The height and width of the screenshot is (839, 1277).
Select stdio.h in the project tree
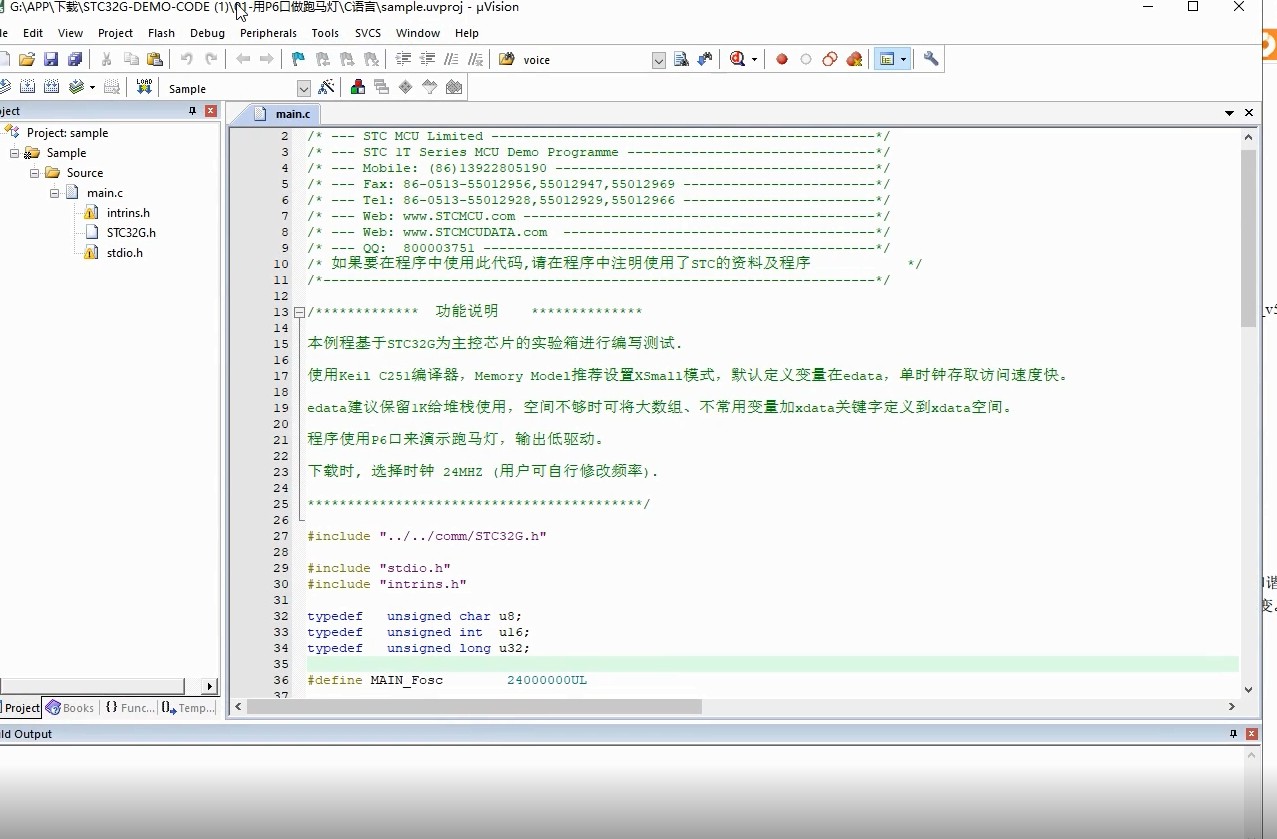125,253
